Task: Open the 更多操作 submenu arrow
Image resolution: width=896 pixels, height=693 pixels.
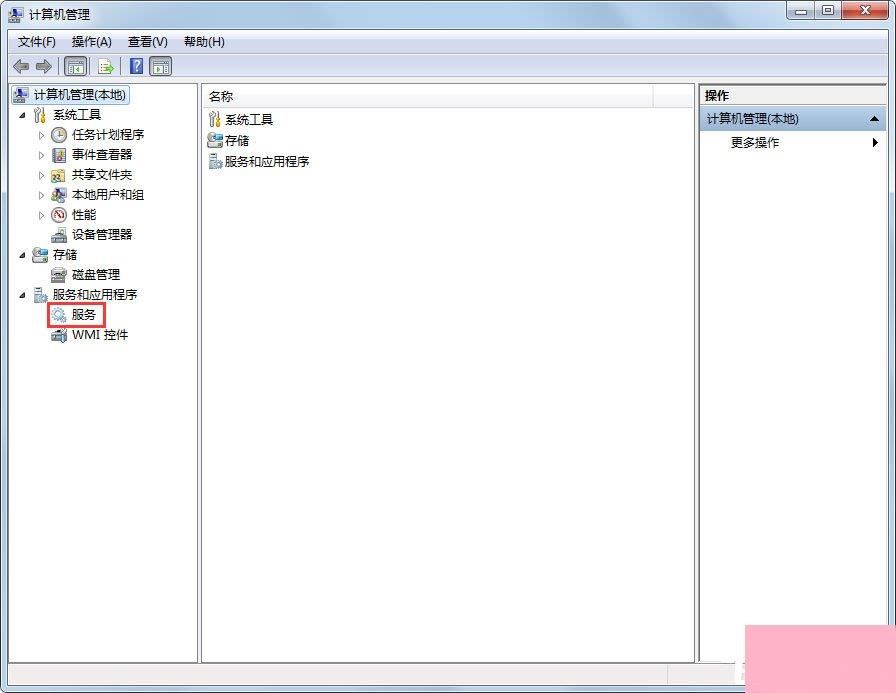Action: [875, 142]
